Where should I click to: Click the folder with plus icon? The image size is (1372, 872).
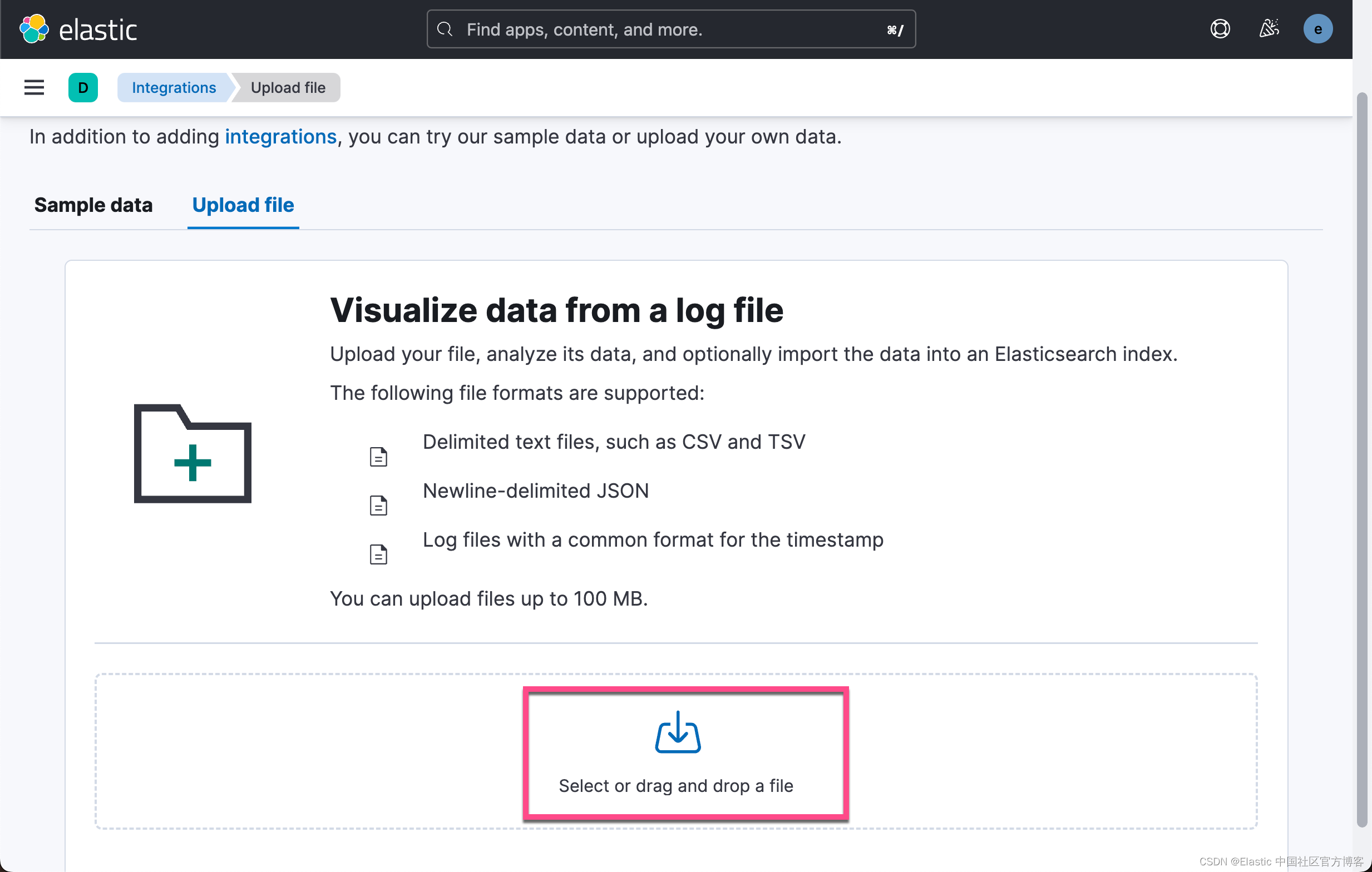pyautogui.click(x=193, y=454)
